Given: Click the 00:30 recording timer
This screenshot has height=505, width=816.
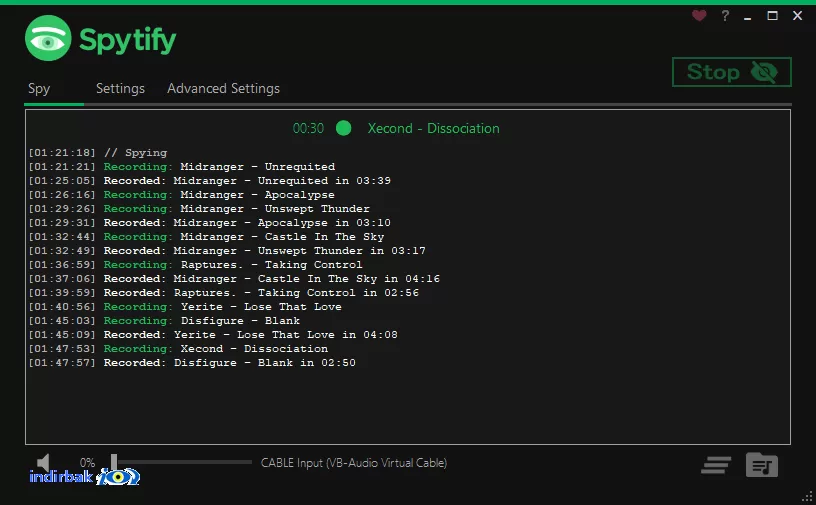Looking at the screenshot, I should tap(308, 128).
